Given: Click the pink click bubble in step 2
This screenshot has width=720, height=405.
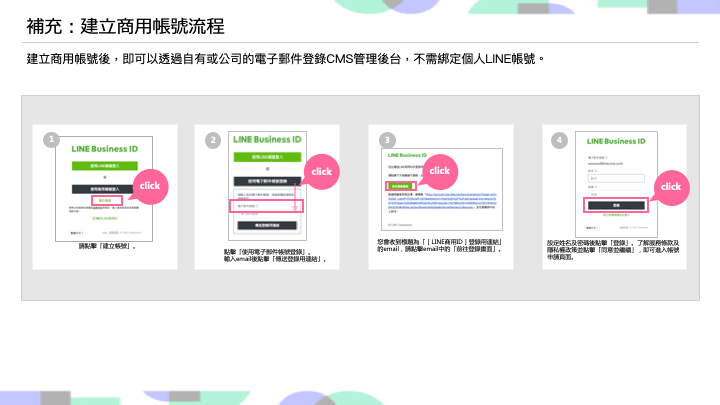Looking at the screenshot, I should click(x=321, y=172).
